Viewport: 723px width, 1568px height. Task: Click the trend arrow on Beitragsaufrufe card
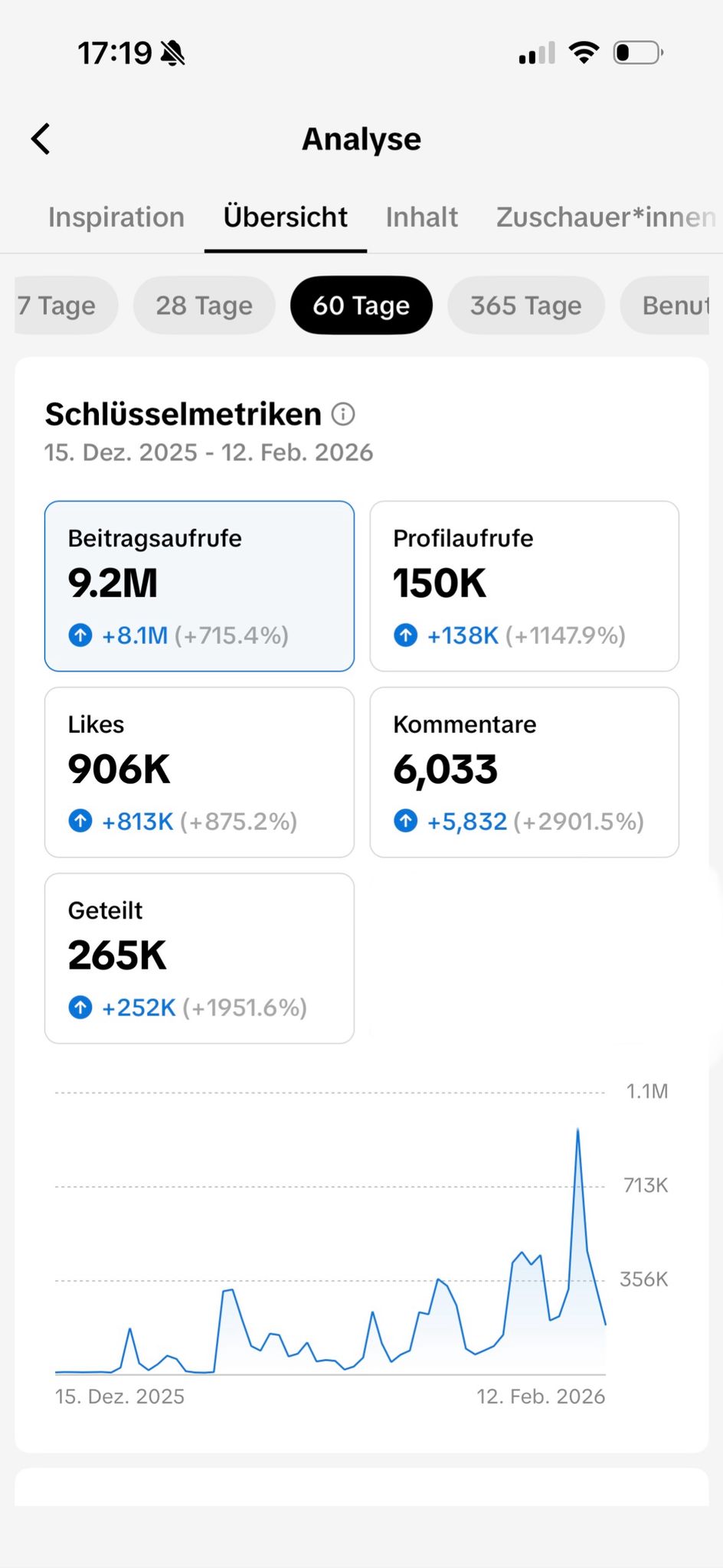click(x=80, y=635)
